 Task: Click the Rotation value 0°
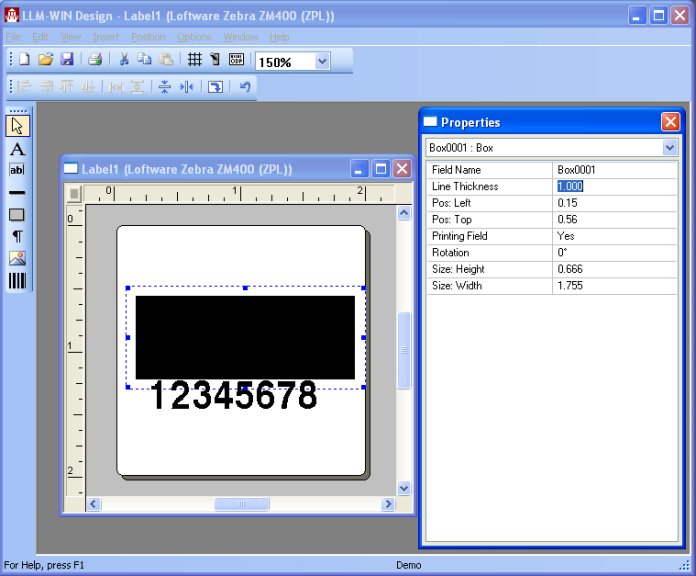[x=615, y=252]
